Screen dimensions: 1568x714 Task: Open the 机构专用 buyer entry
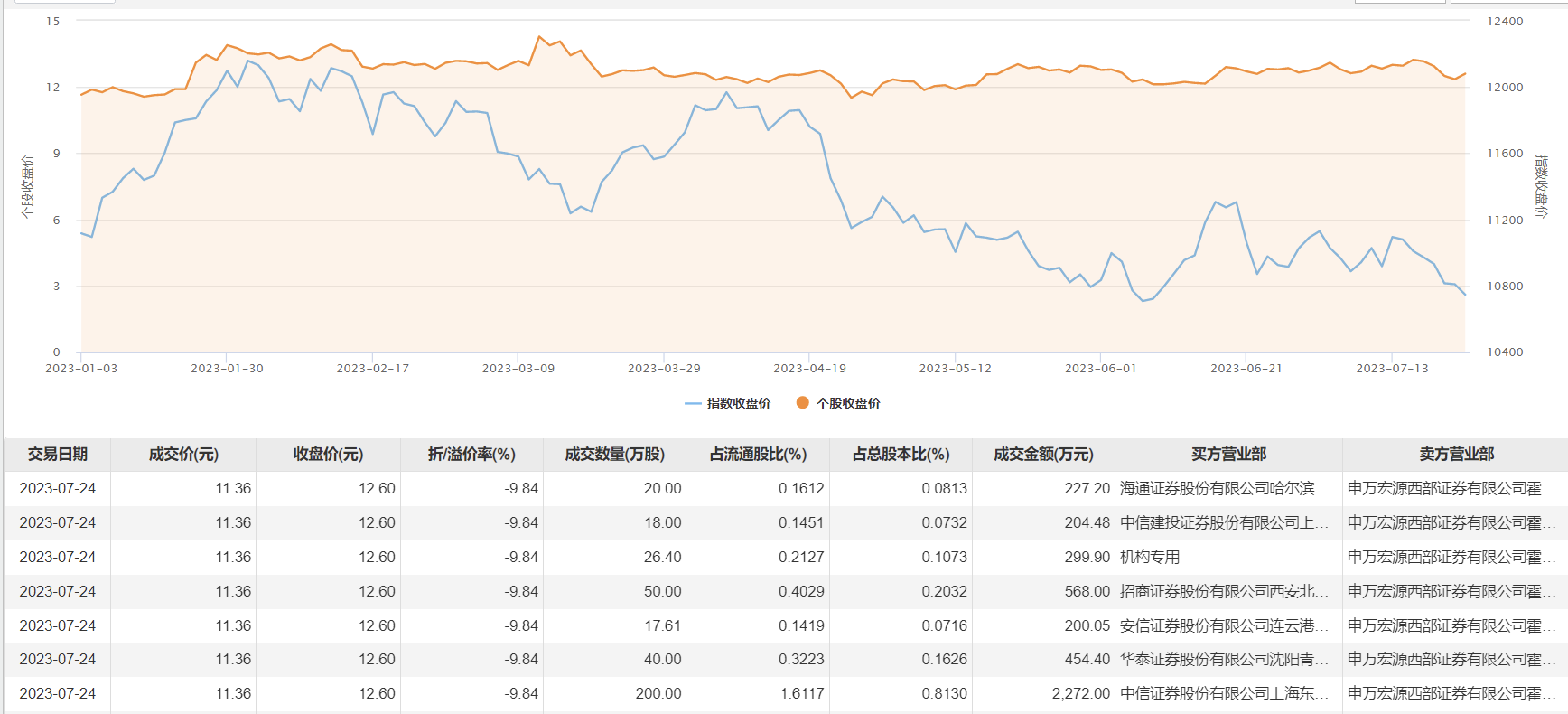[x=1150, y=558]
